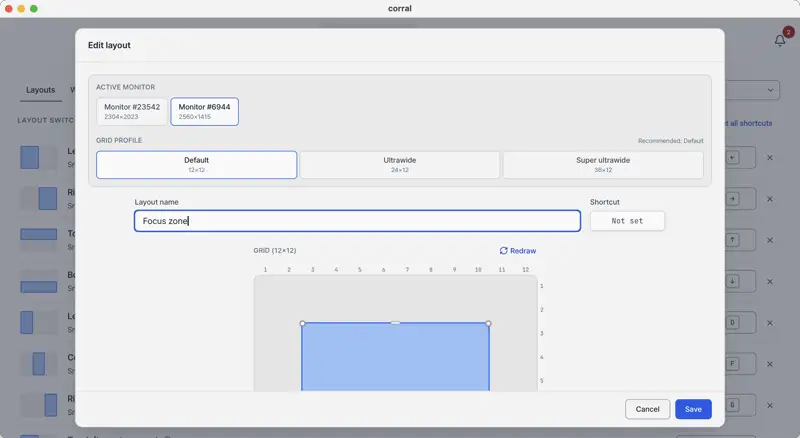Screen dimensions: 800x438
Task: Click the Edit layout dialog title
Action: tap(109, 45)
